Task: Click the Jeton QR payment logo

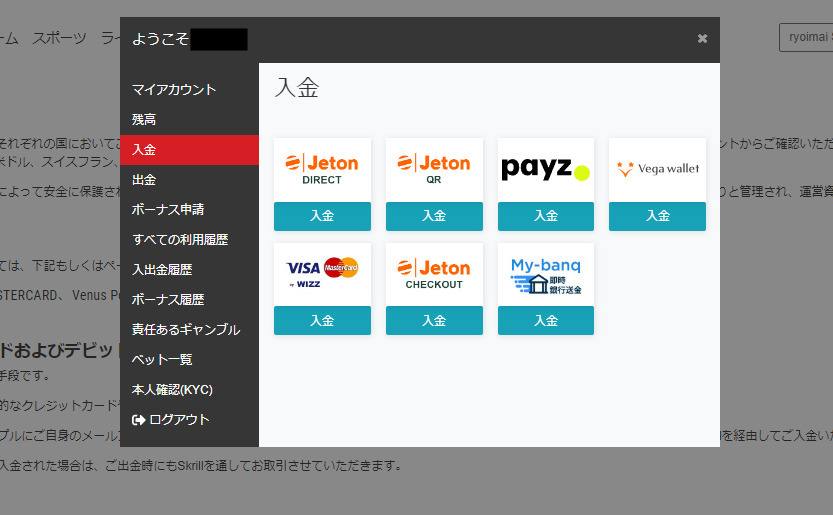Action: [x=434, y=170]
